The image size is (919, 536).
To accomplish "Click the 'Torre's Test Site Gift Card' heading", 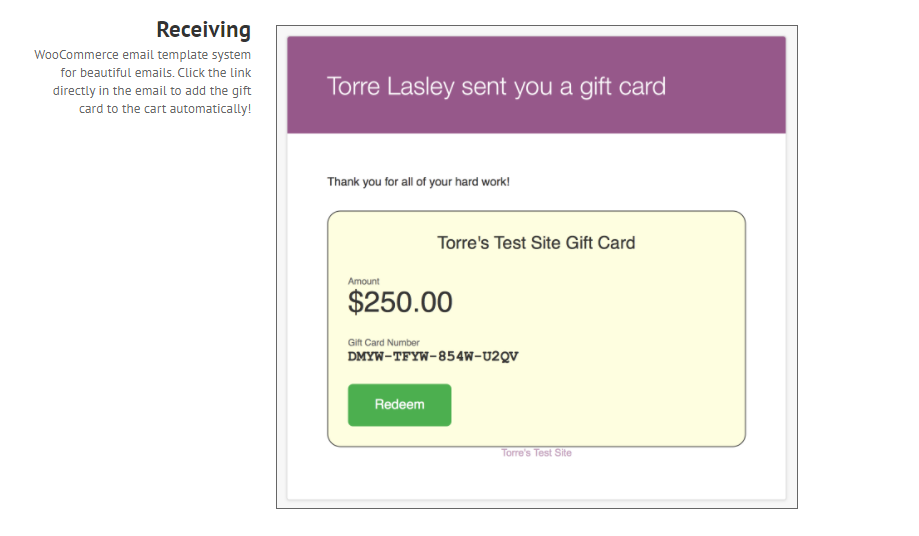I will [536, 243].
